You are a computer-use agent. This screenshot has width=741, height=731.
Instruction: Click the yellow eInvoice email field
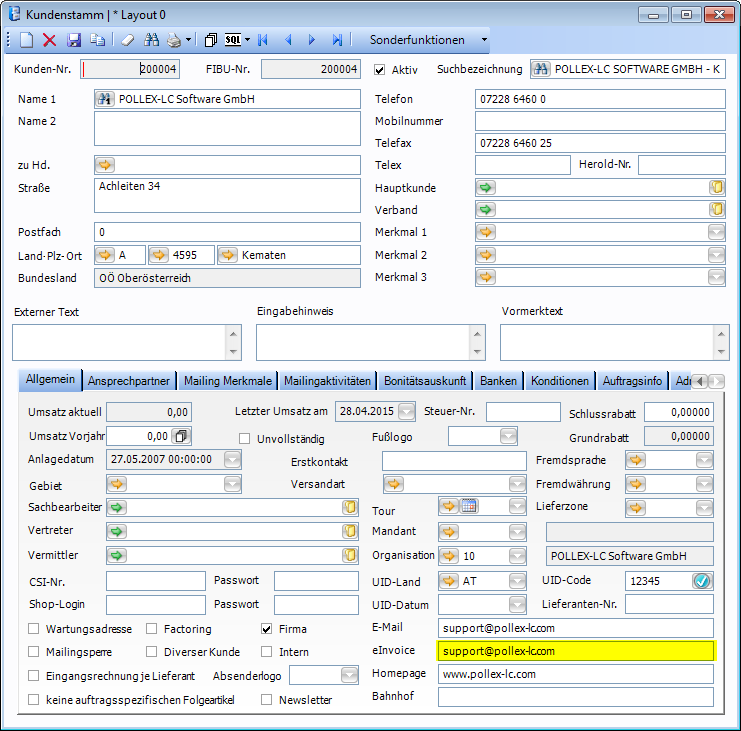point(576,651)
